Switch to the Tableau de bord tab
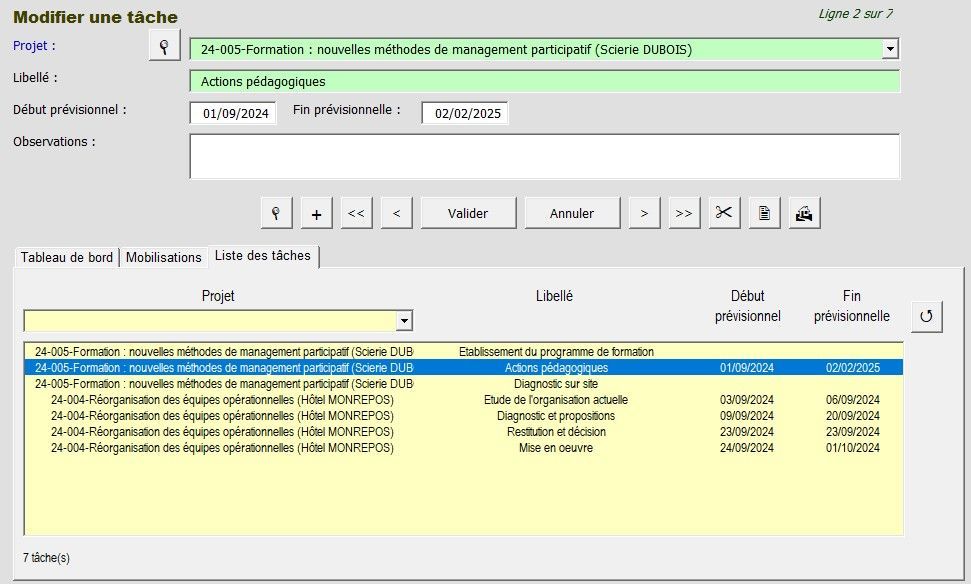This screenshot has height=584, width=971. pos(67,257)
